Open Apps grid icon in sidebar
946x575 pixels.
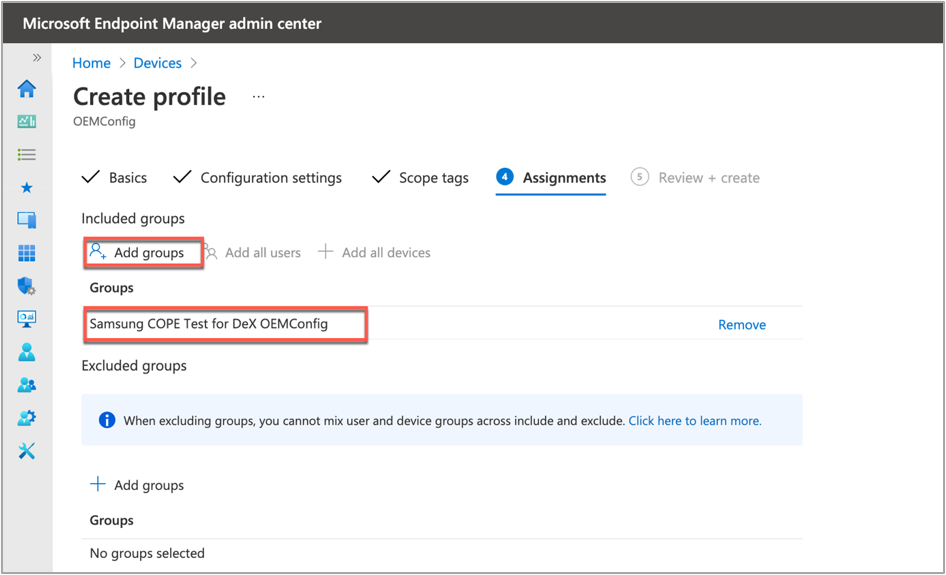27,254
